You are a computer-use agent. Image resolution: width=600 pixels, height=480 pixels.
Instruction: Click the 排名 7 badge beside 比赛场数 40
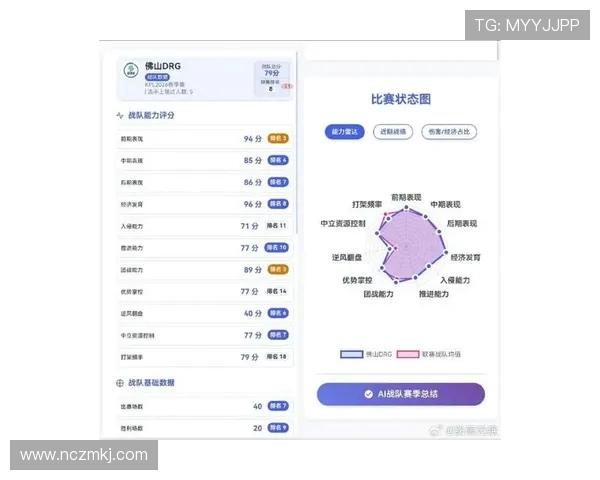(278, 406)
